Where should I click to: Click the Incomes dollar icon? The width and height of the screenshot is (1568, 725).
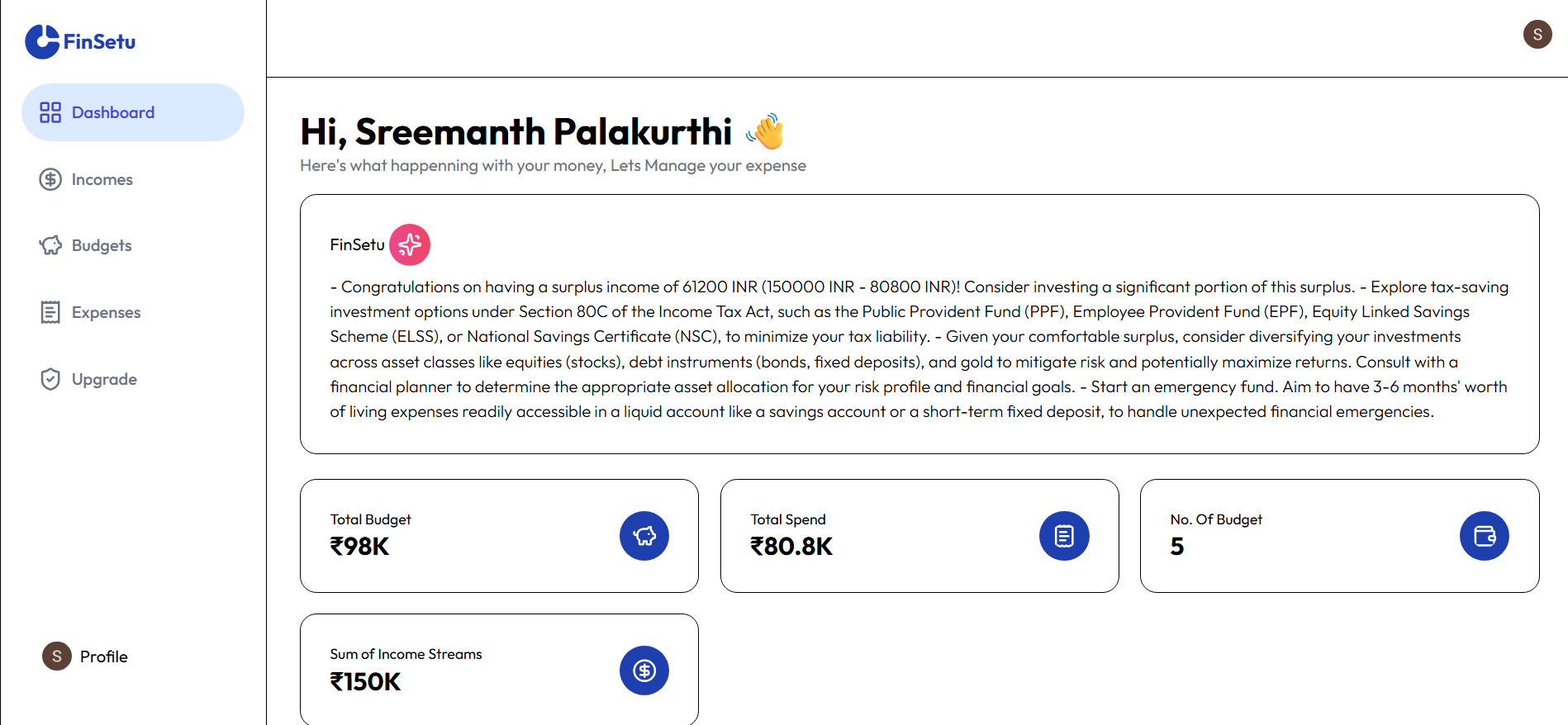[50, 179]
